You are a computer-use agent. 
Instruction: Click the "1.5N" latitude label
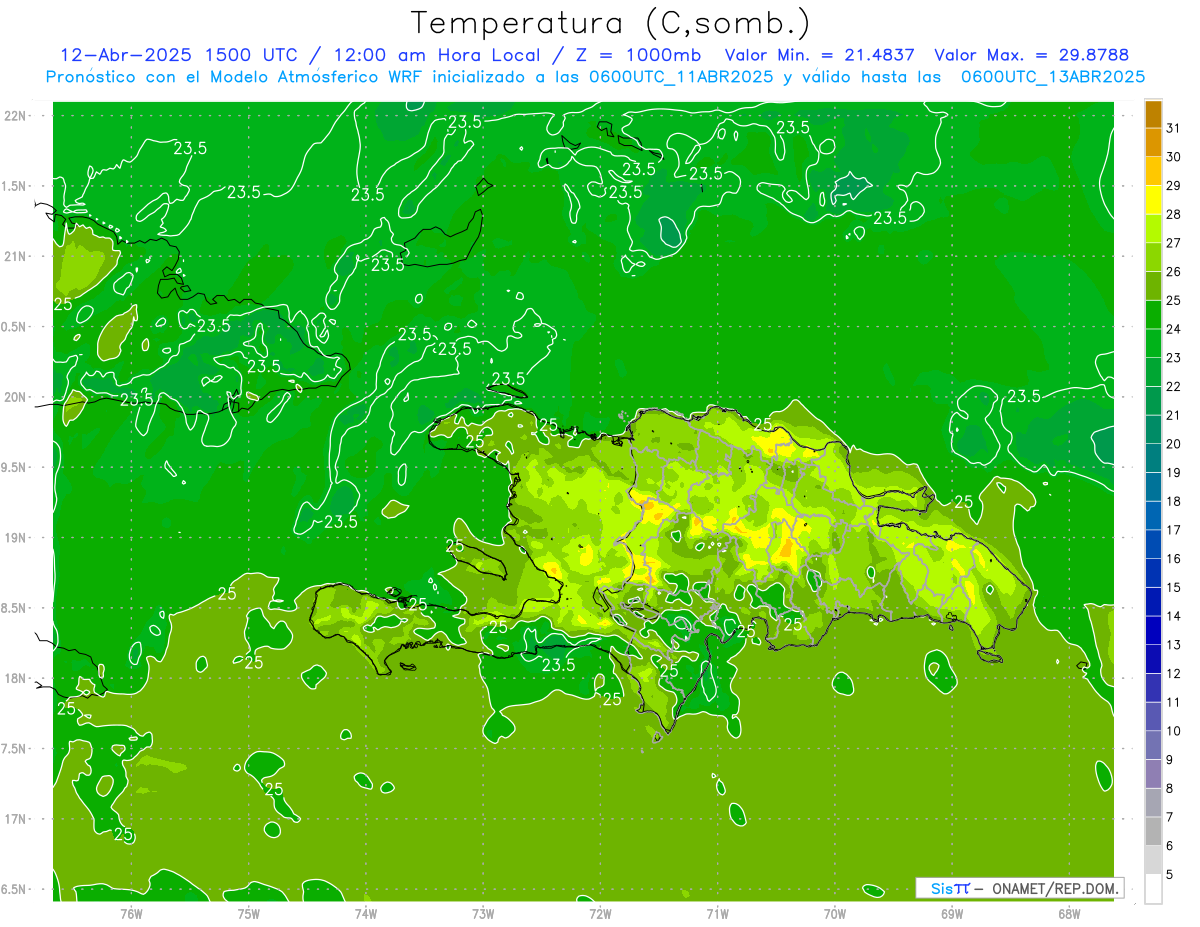pos(14,186)
